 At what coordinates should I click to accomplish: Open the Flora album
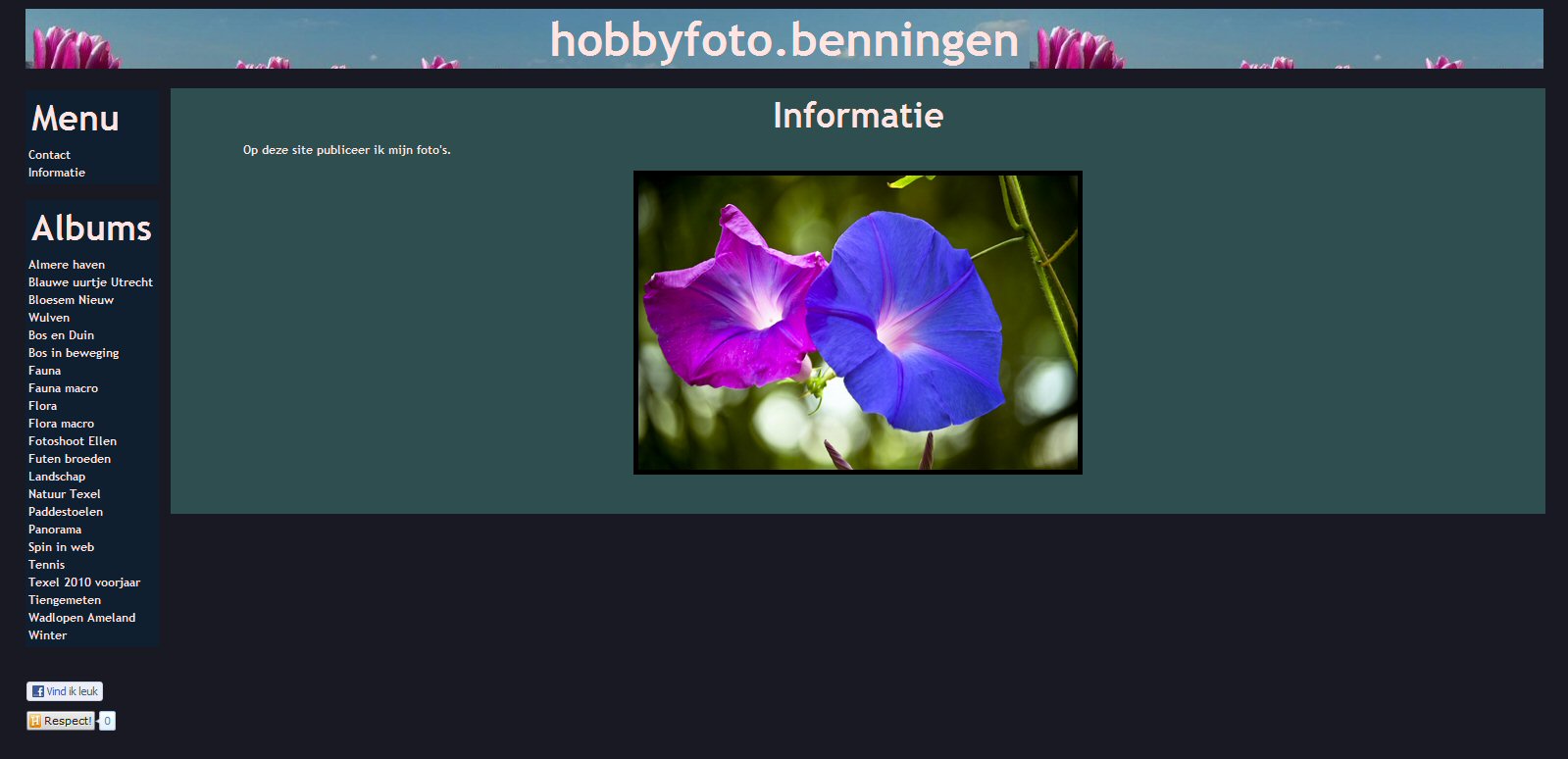(42, 406)
